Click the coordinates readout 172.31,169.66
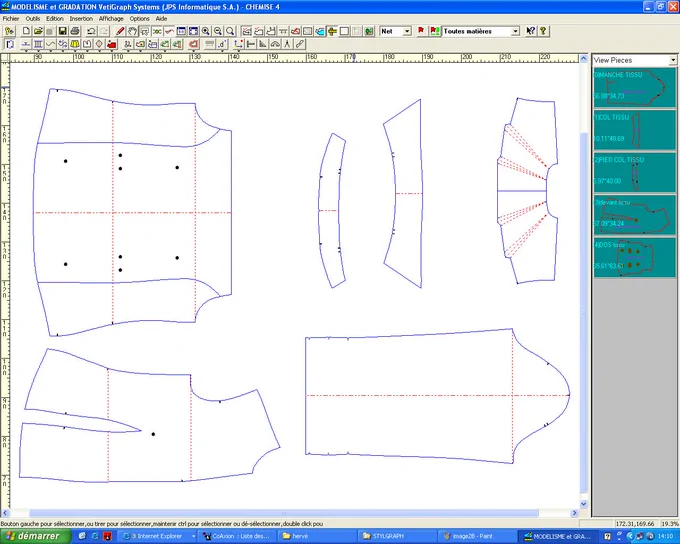 tap(634, 524)
